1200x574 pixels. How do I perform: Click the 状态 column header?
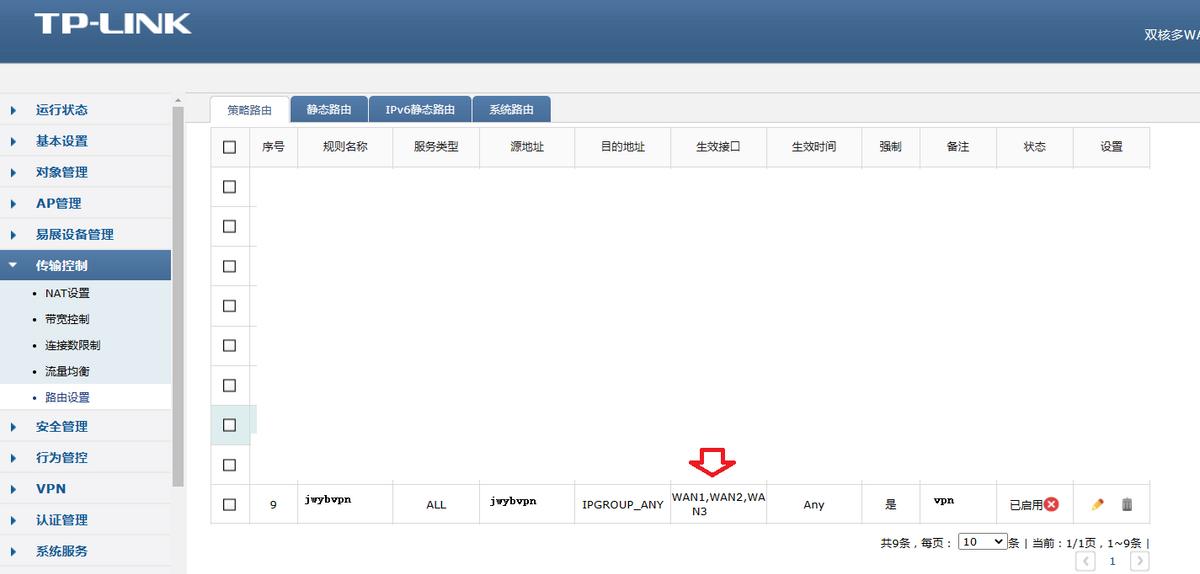pyautogui.click(x=1034, y=147)
